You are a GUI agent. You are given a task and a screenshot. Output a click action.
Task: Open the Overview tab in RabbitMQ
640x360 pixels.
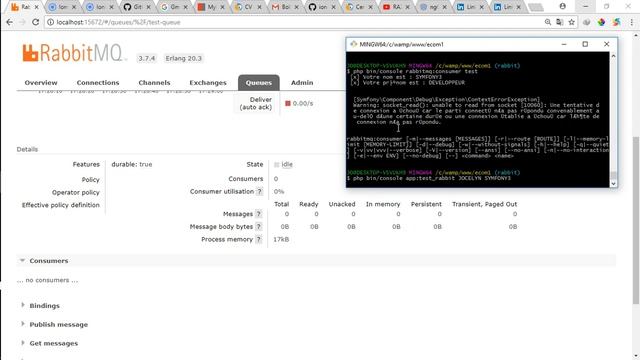click(41, 82)
